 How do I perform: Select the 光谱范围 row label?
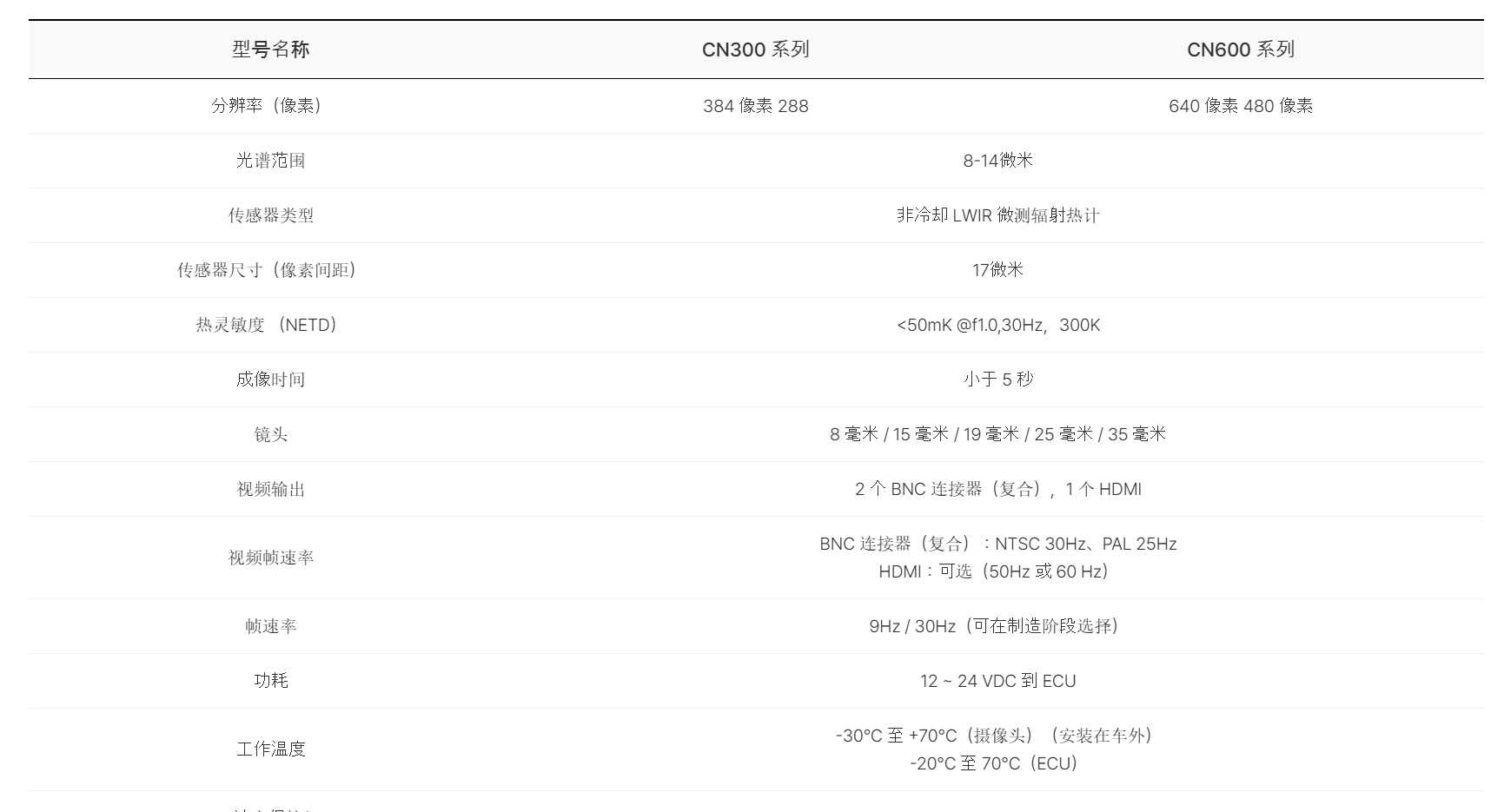(x=270, y=161)
